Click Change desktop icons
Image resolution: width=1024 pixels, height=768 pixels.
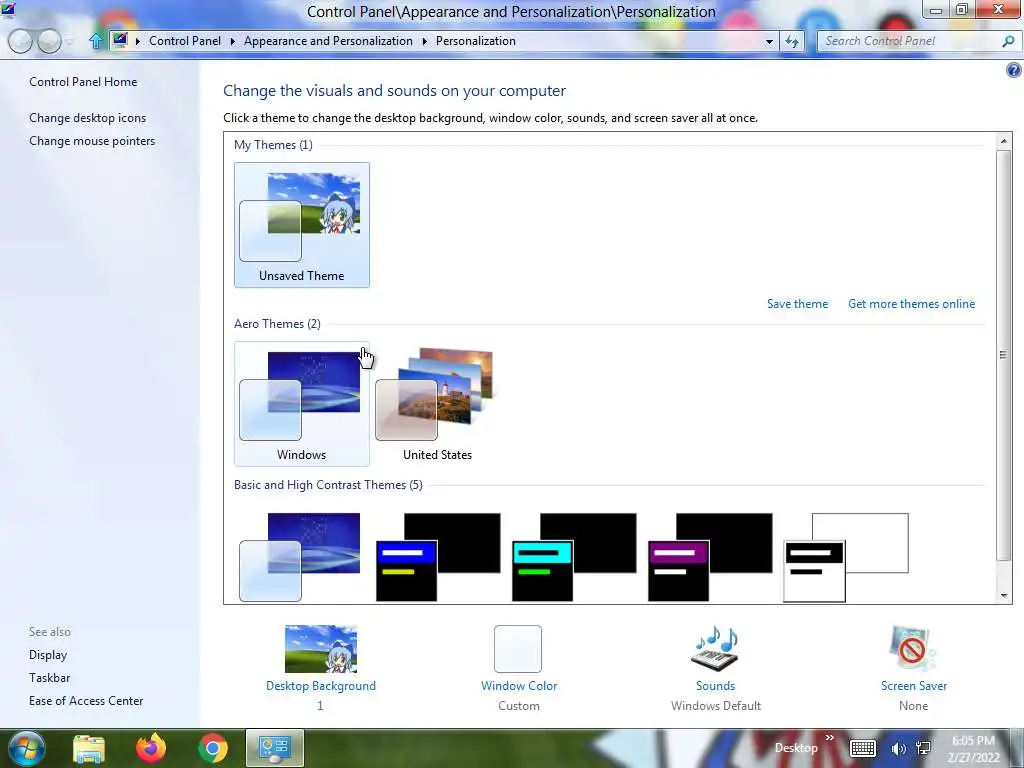click(88, 118)
